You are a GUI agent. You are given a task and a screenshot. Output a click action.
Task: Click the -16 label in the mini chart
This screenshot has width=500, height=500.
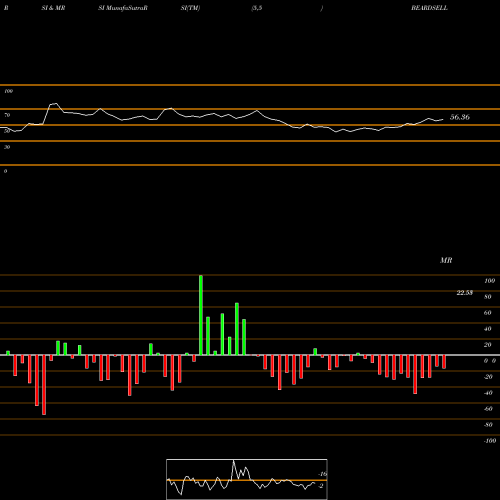coord(322,474)
